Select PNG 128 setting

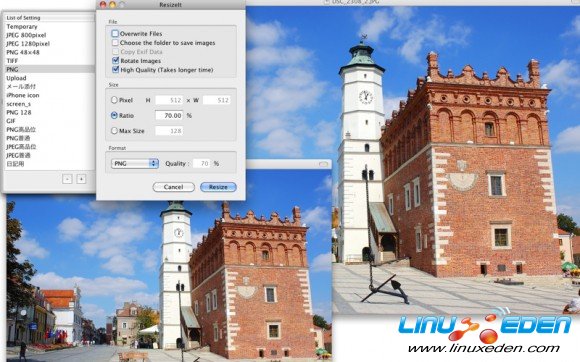(50, 112)
